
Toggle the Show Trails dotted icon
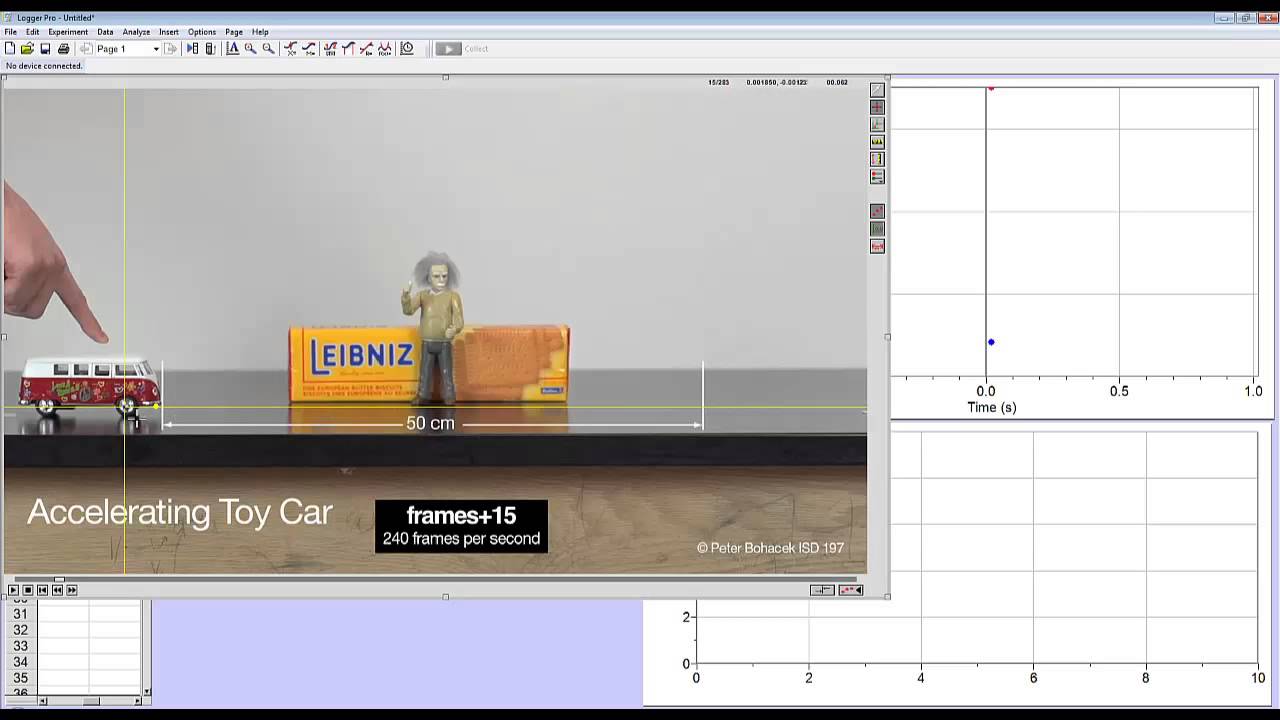[877, 211]
